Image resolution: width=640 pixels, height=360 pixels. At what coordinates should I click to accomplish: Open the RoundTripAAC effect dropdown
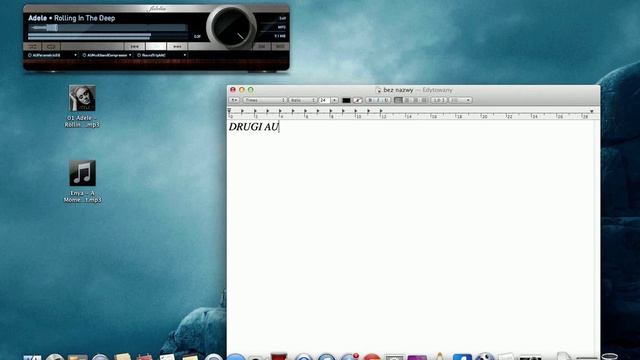click(185, 55)
